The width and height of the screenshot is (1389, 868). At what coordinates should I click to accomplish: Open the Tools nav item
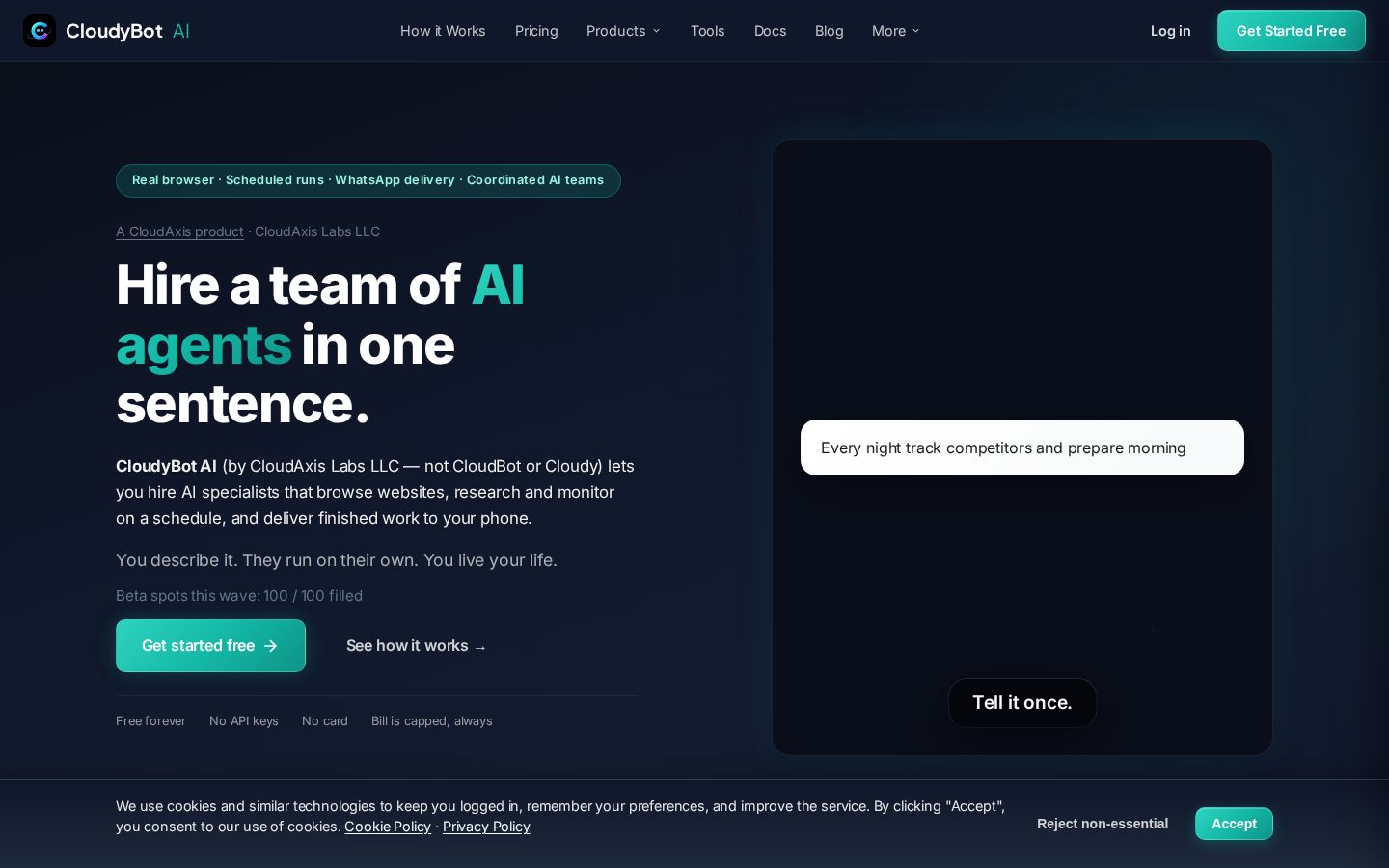pos(707,31)
